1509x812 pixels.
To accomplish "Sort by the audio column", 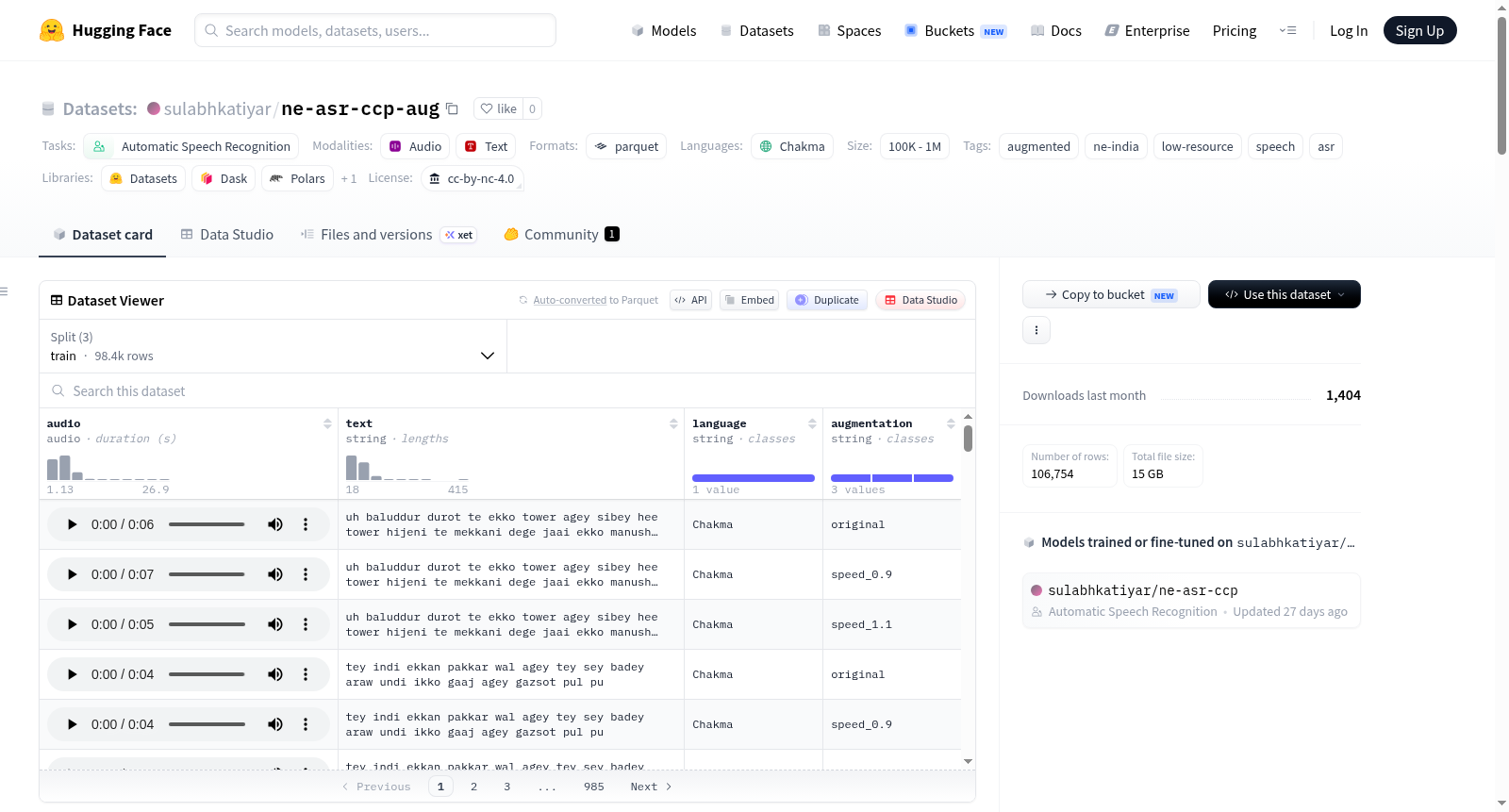I will point(327,423).
